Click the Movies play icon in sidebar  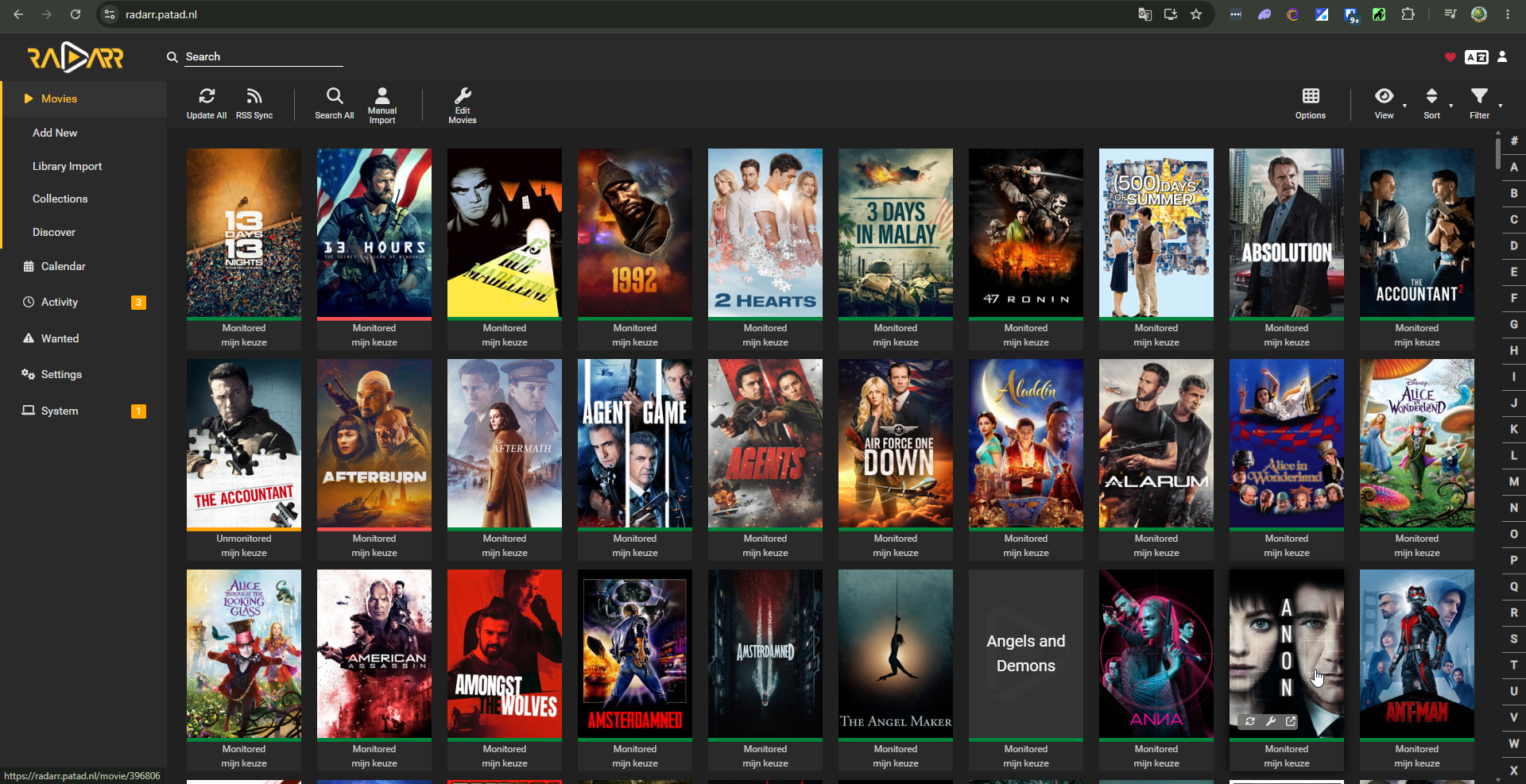(x=29, y=98)
